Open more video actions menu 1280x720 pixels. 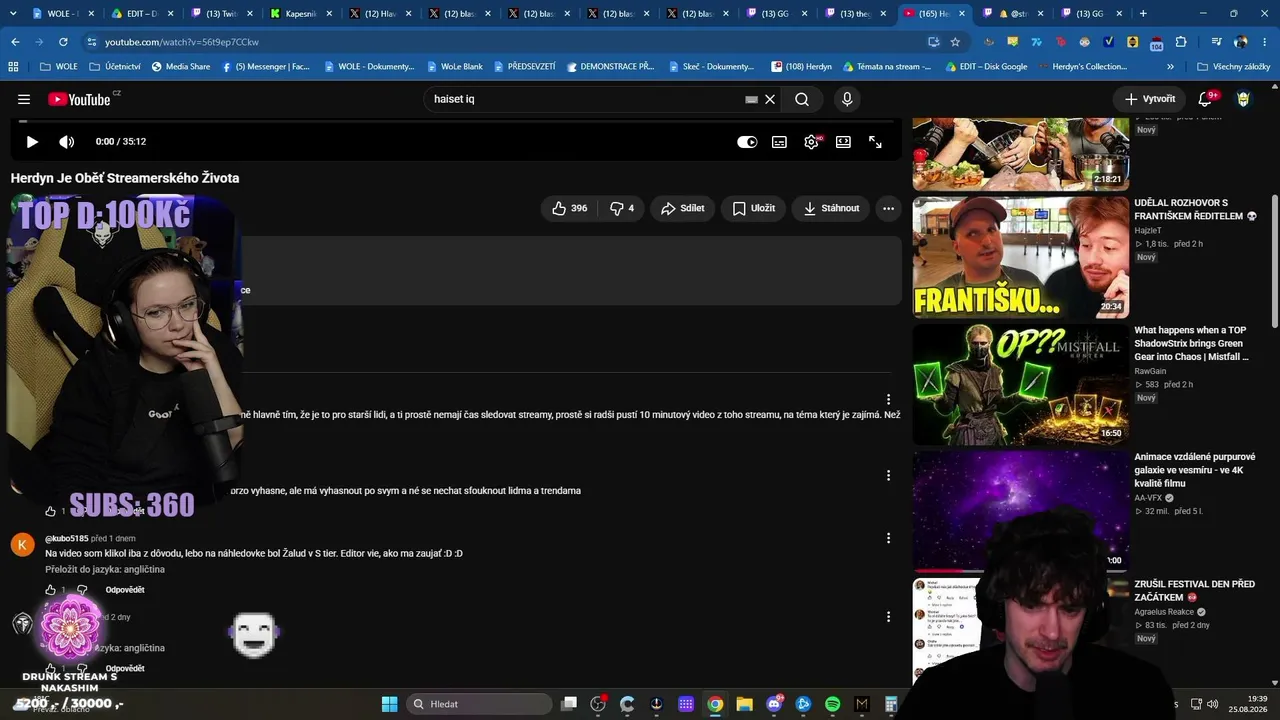pos(888,208)
